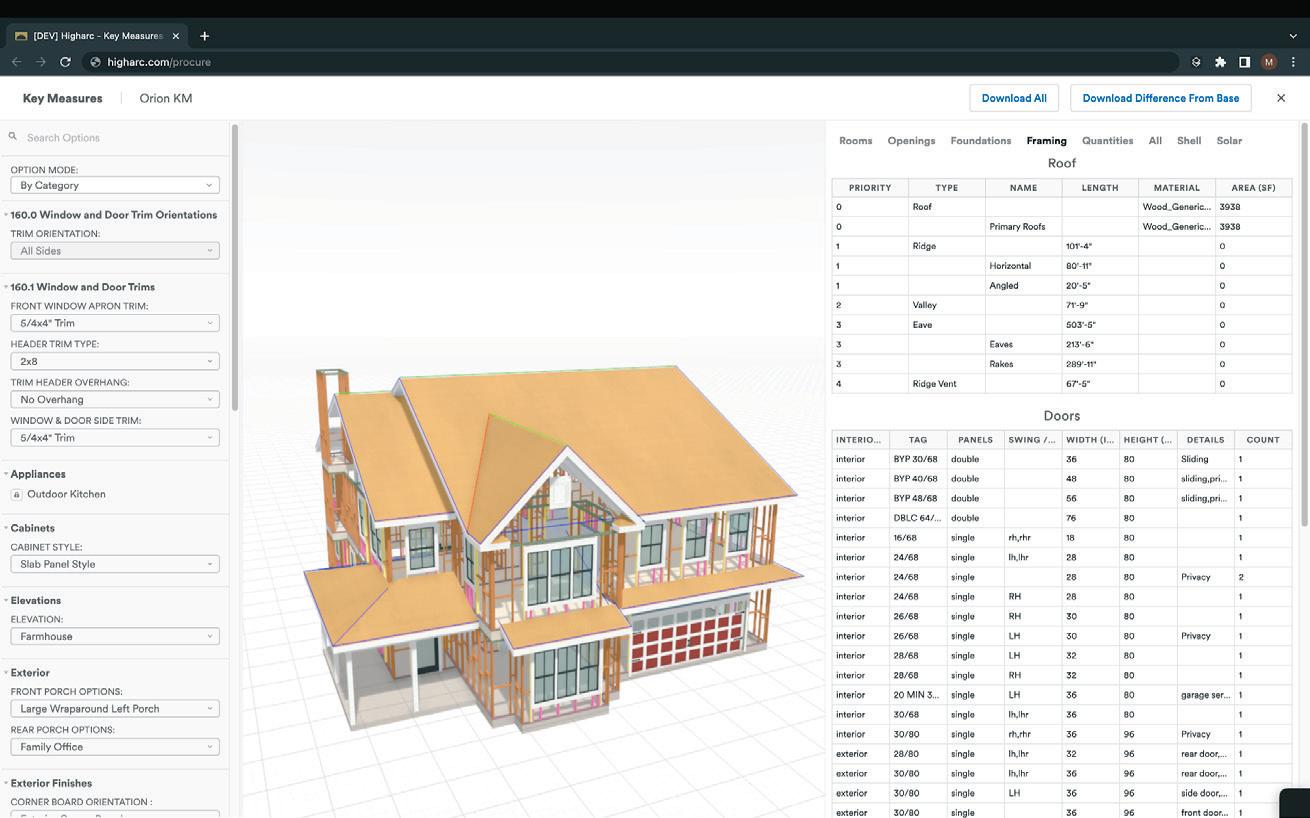Click Download Difference From Base

click(x=1160, y=98)
